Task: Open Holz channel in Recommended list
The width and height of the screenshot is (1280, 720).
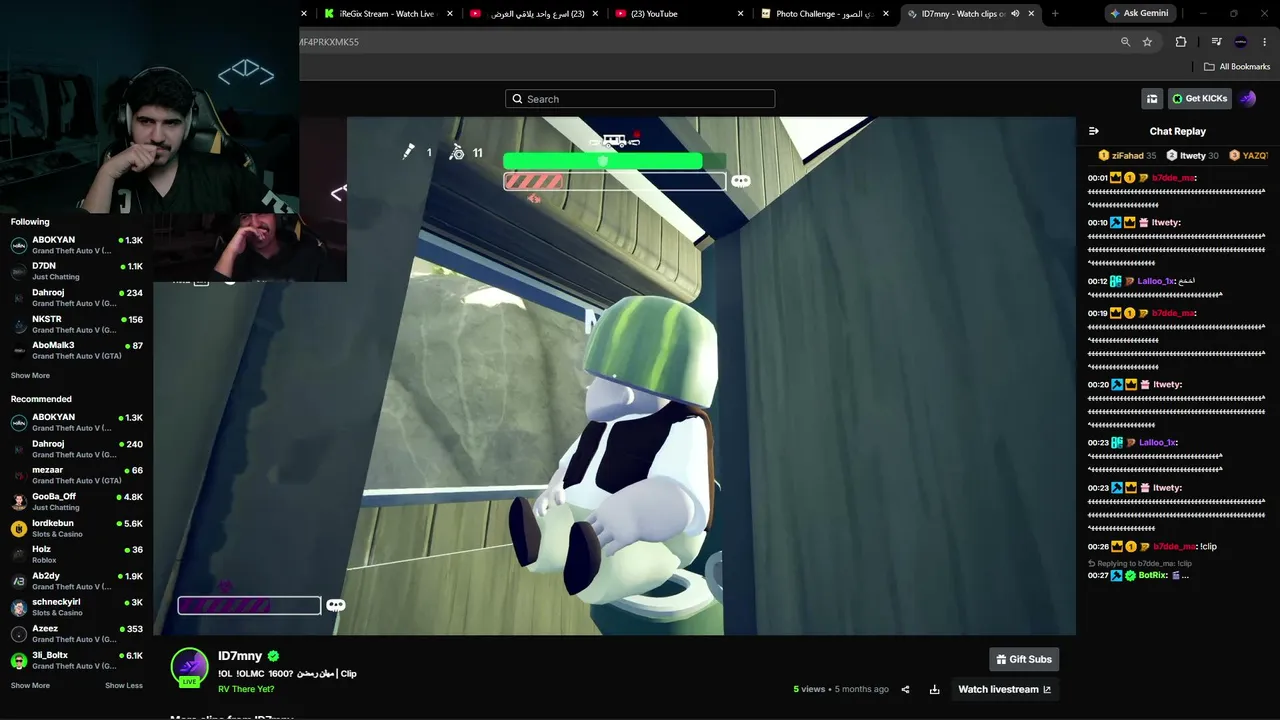Action: click(77, 554)
